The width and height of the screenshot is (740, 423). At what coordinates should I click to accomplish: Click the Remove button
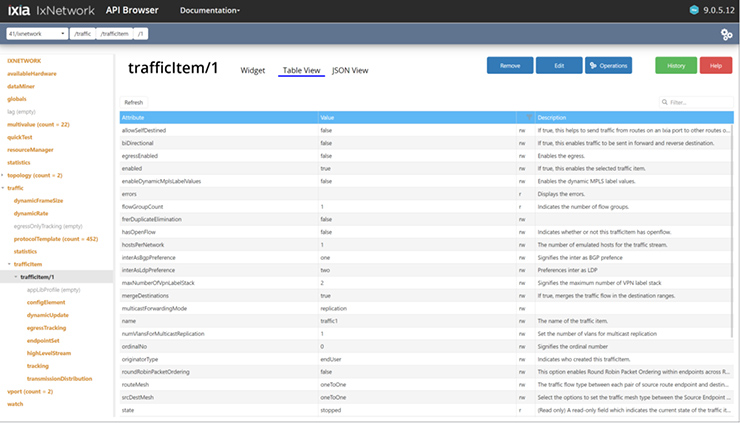510,66
